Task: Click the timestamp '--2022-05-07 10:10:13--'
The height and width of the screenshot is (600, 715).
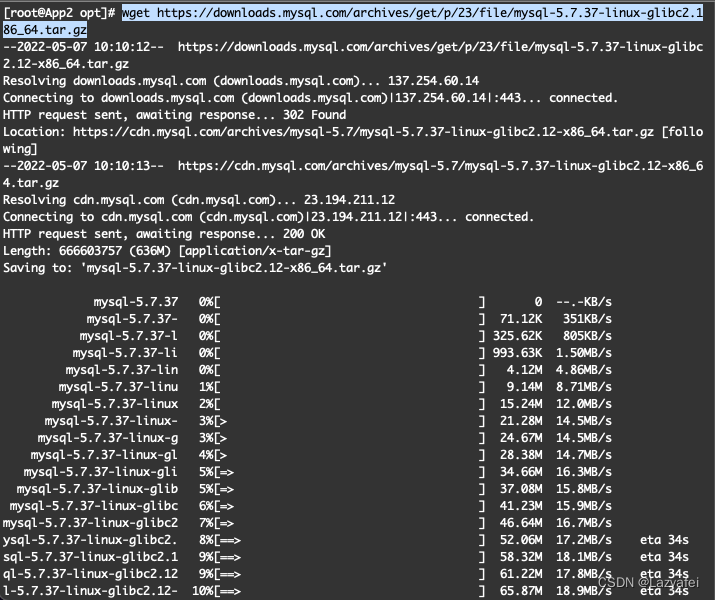Action: pyautogui.click(x=83, y=166)
